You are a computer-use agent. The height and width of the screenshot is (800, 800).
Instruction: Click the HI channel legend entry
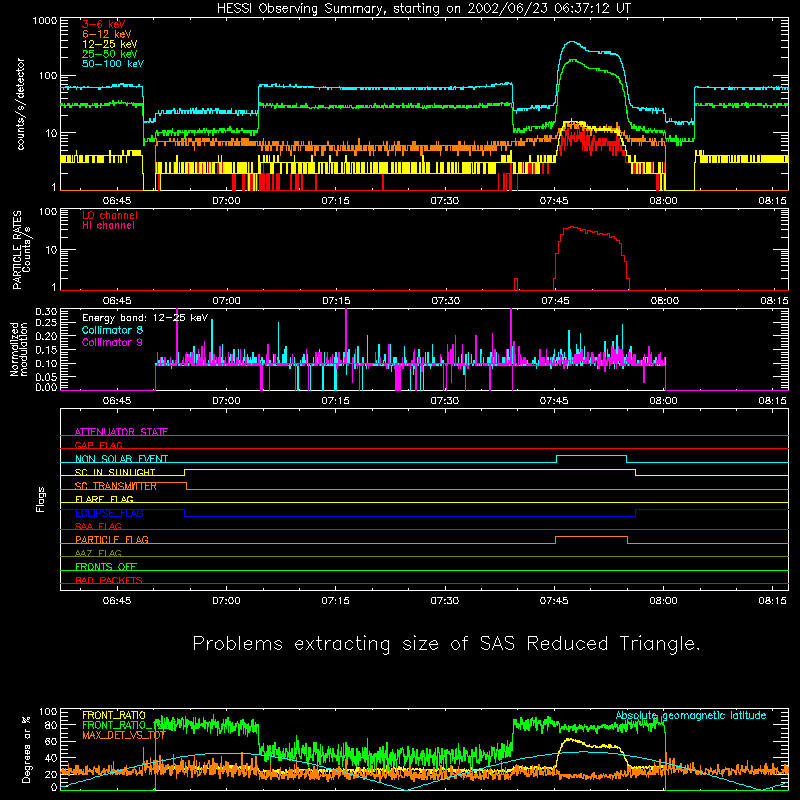coord(108,226)
